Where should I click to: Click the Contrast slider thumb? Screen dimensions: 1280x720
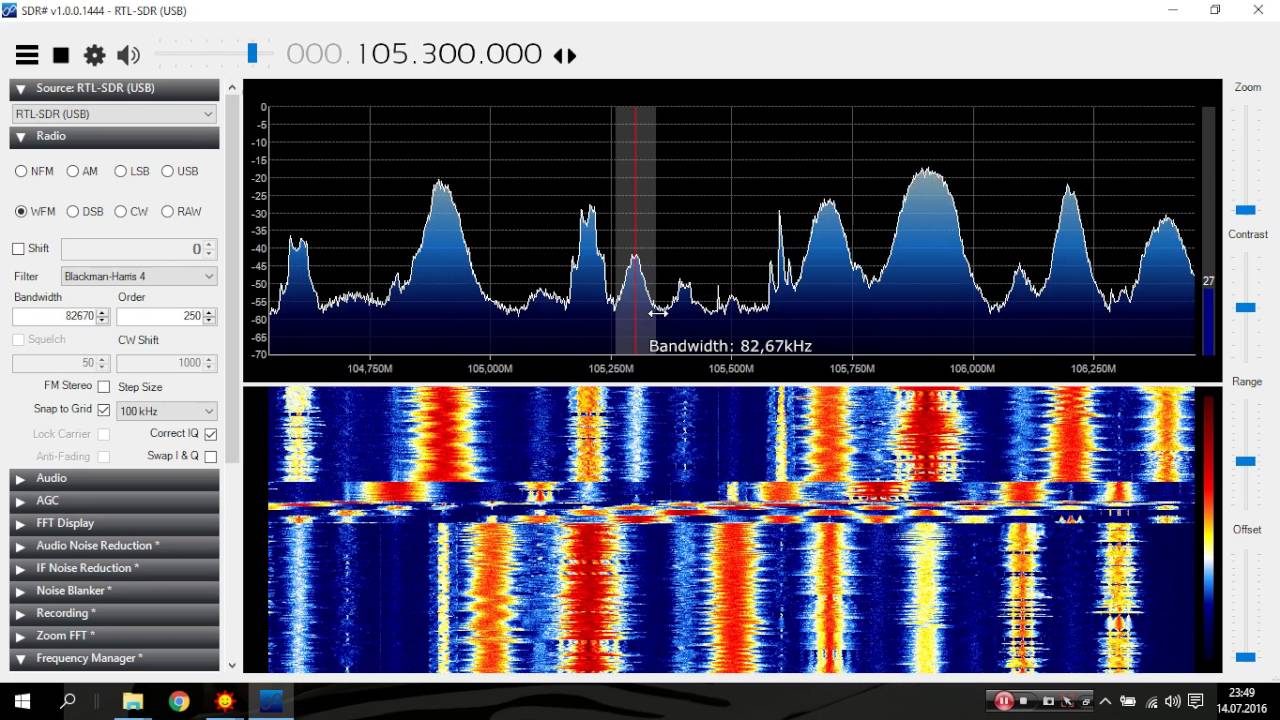pyautogui.click(x=1245, y=307)
